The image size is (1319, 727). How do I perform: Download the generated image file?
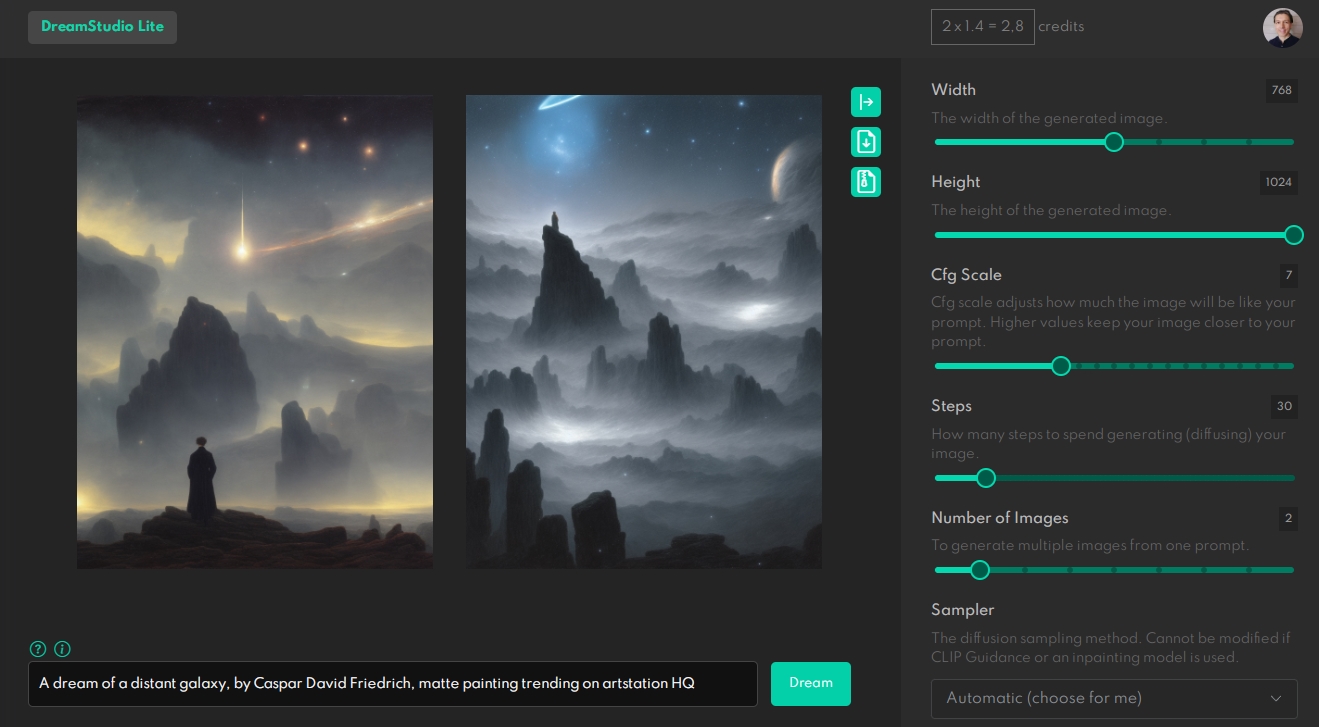coord(866,142)
